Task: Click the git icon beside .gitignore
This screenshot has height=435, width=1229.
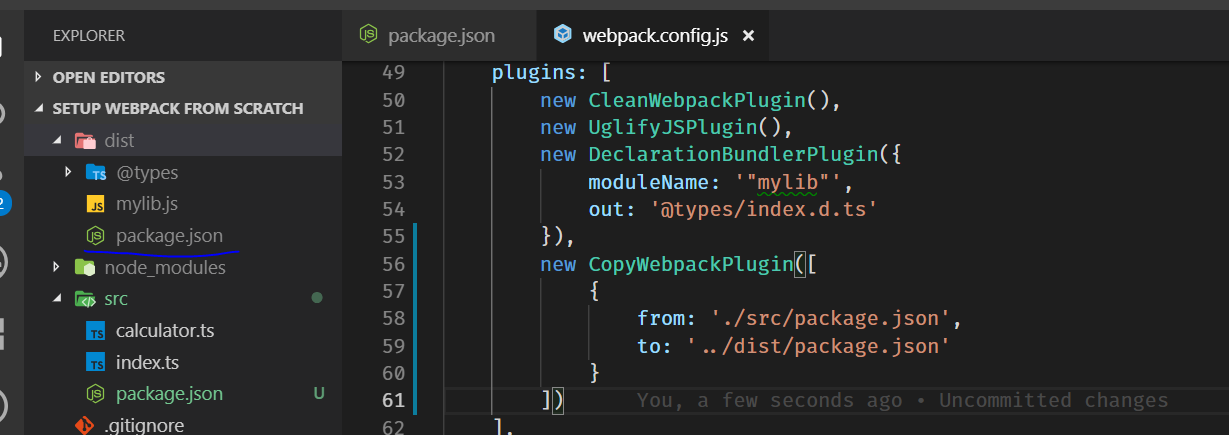Action: click(85, 425)
